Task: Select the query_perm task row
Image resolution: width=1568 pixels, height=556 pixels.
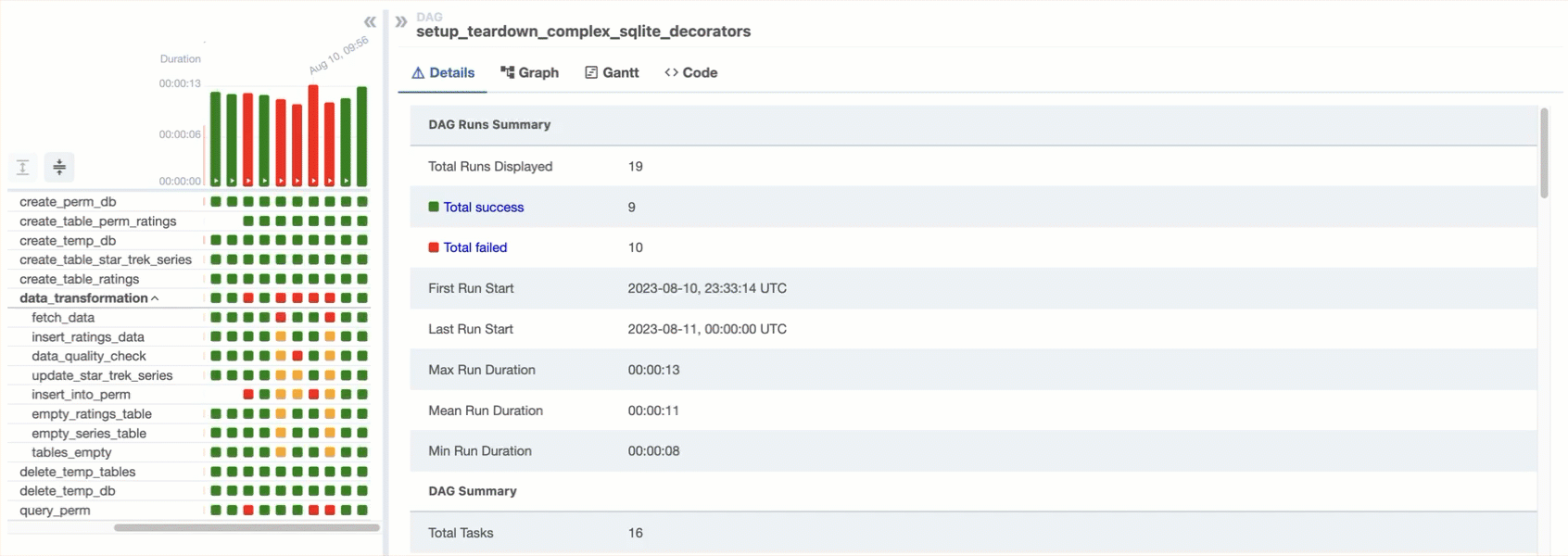Action: 55,511
